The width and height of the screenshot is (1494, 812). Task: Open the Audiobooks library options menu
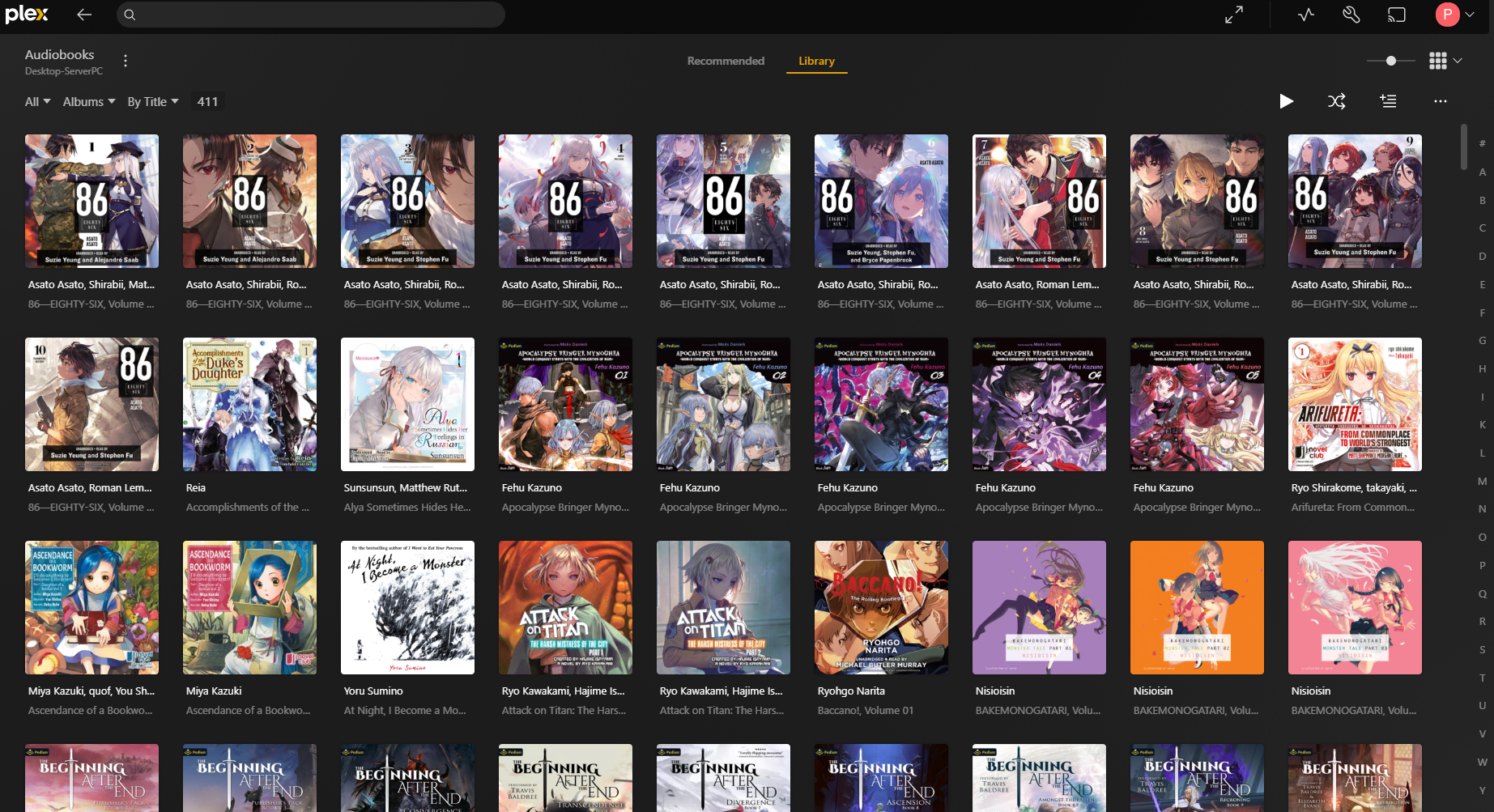[125, 61]
